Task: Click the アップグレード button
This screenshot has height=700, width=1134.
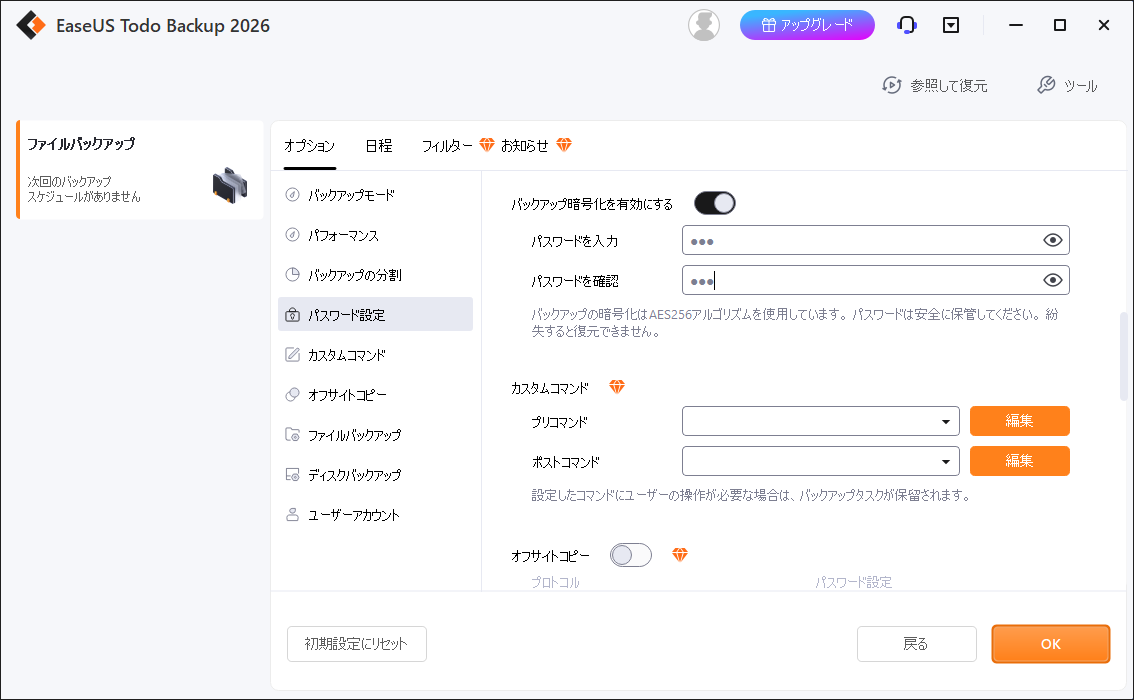Action: click(x=807, y=25)
